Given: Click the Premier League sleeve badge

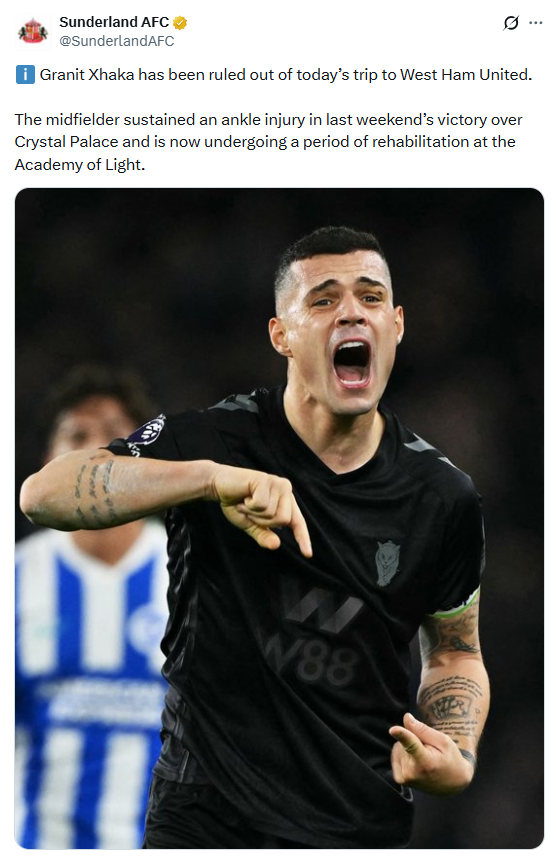Looking at the screenshot, I should (146, 435).
